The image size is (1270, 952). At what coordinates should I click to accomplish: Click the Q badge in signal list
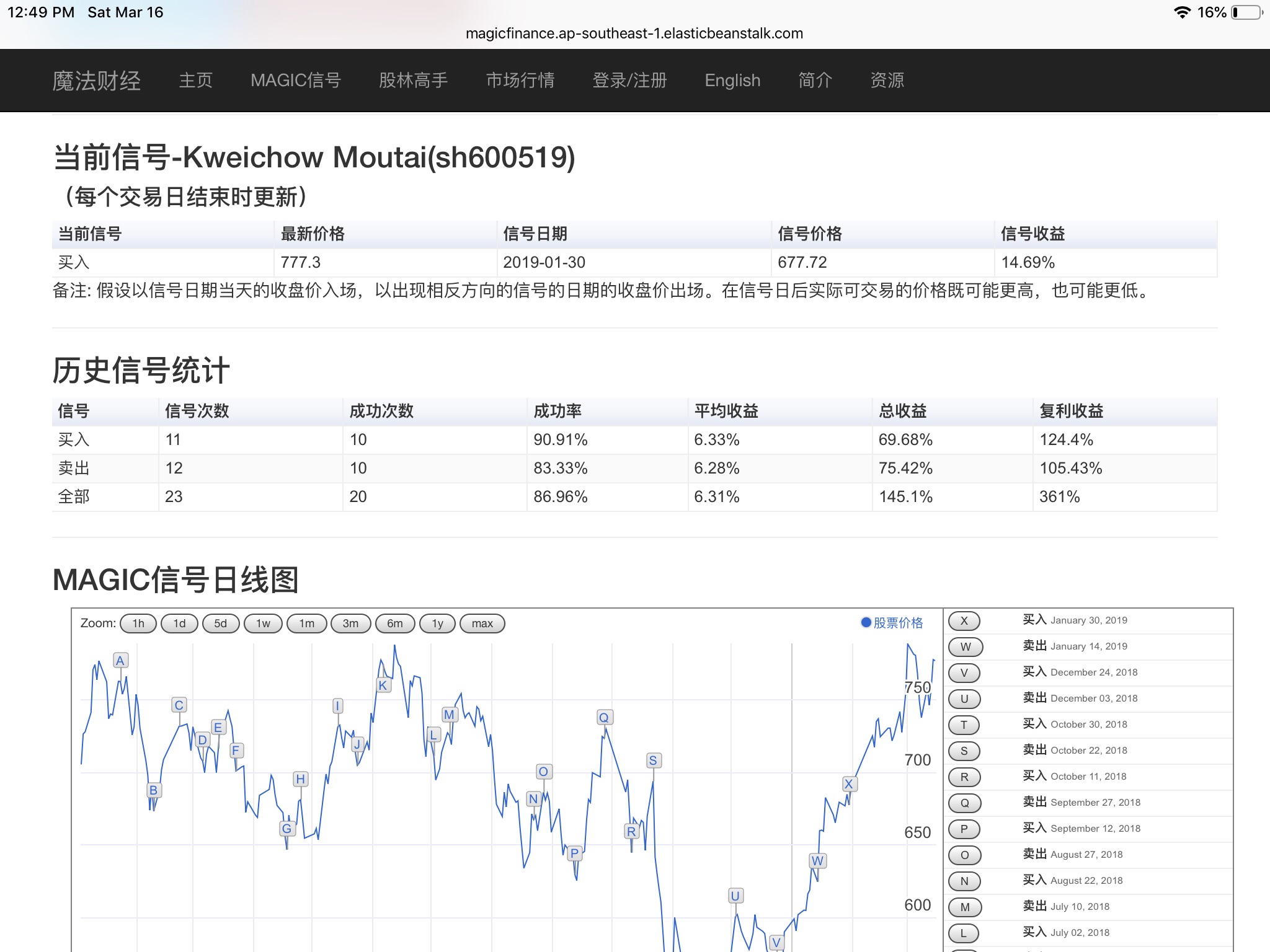coord(965,803)
